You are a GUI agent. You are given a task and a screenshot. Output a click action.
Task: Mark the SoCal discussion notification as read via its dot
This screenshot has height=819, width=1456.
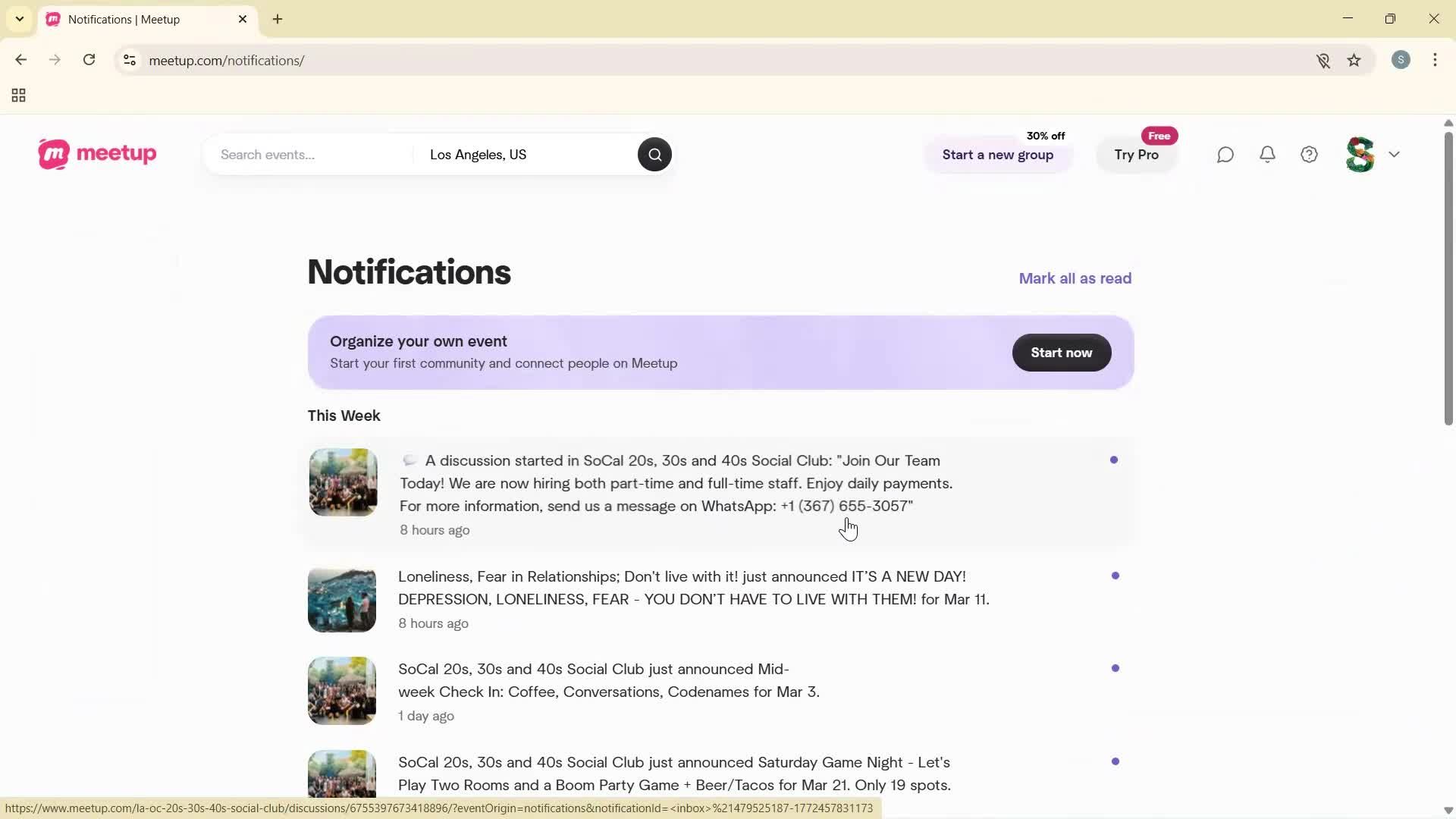(1113, 460)
